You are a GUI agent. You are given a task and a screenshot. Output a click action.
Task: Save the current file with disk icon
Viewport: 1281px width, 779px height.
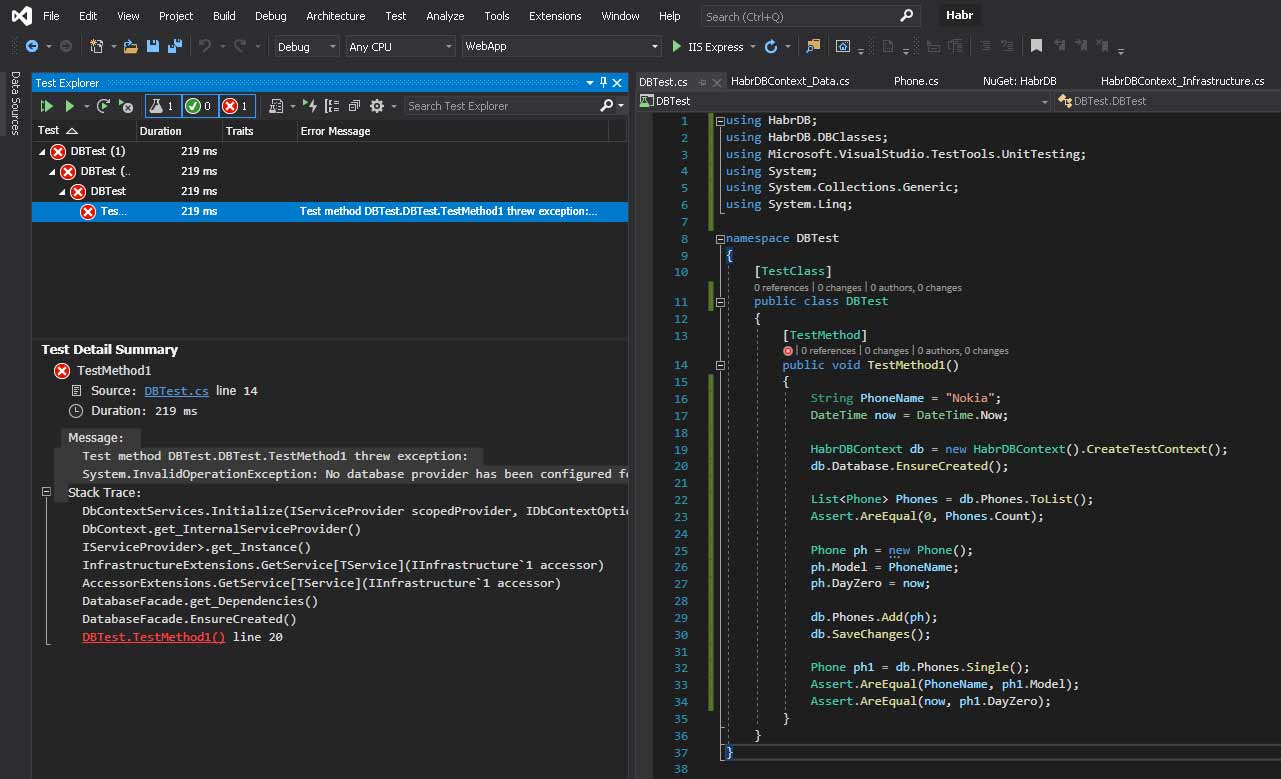[x=153, y=46]
